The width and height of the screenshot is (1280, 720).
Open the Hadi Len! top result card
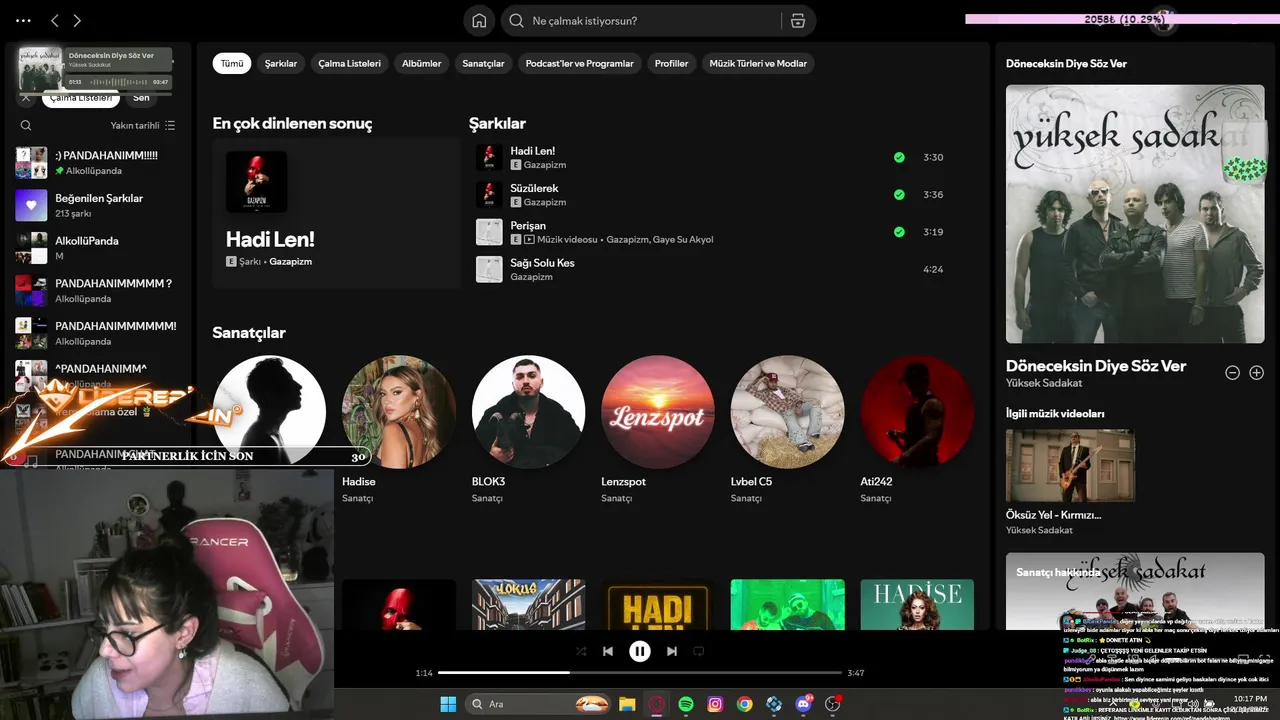(336, 214)
